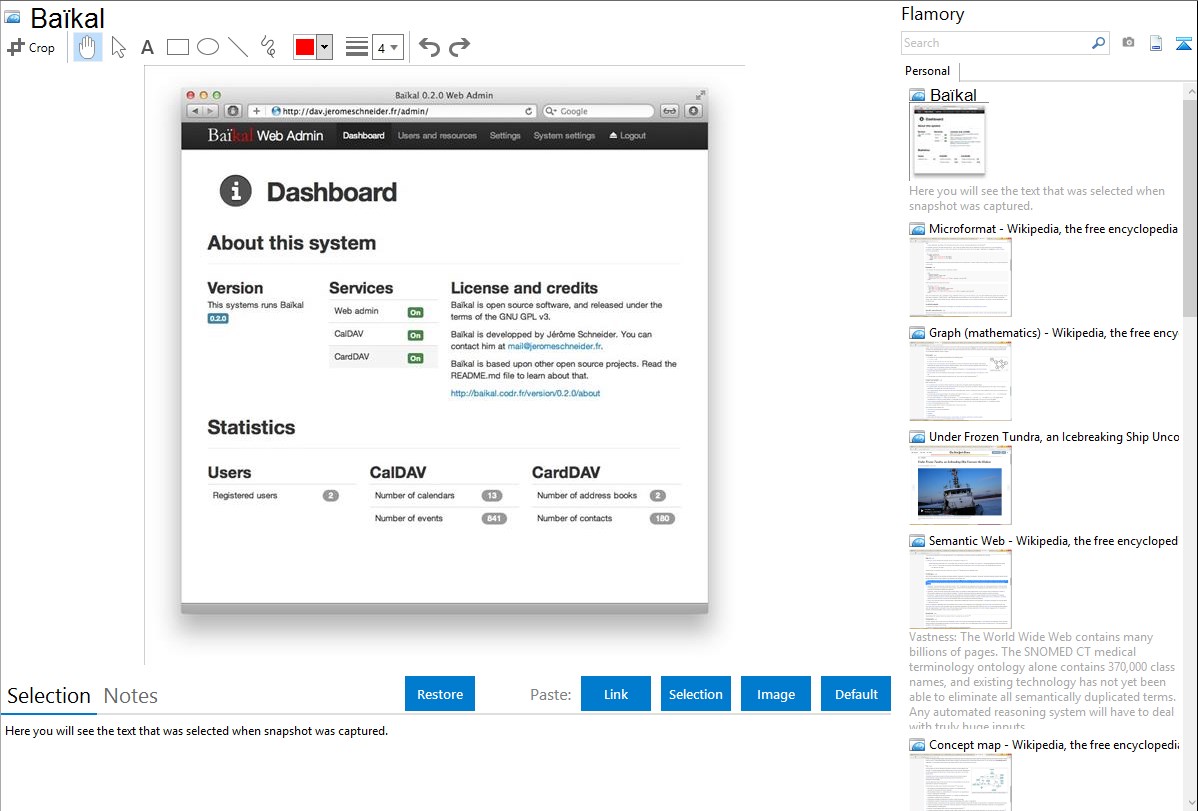Open System settings in Baïkal nav
The height and width of the screenshot is (811, 1198).
coord(564,135)
